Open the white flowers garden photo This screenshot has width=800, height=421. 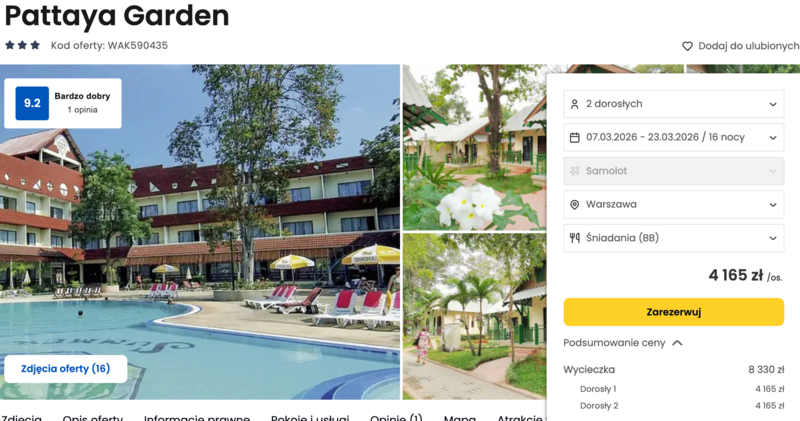(474, 147)
